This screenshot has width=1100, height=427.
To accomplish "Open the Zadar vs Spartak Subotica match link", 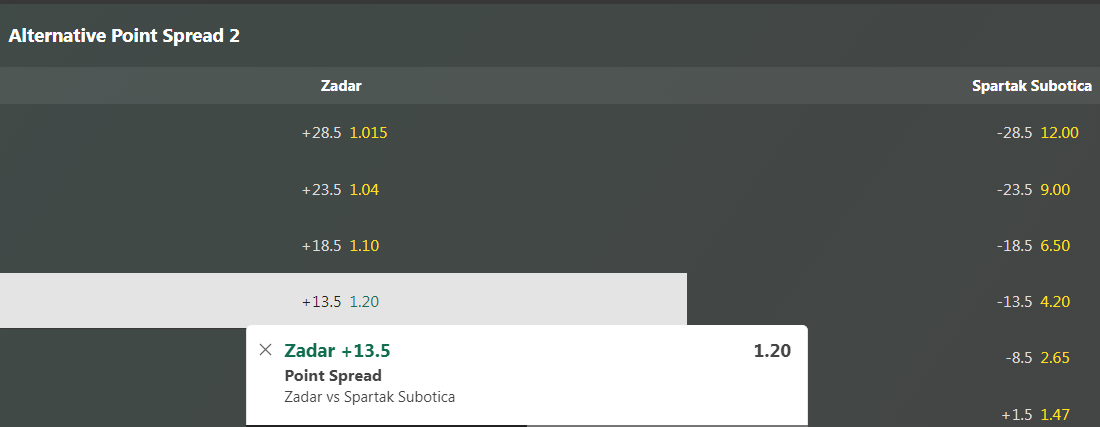I will [x=370, y=397].
